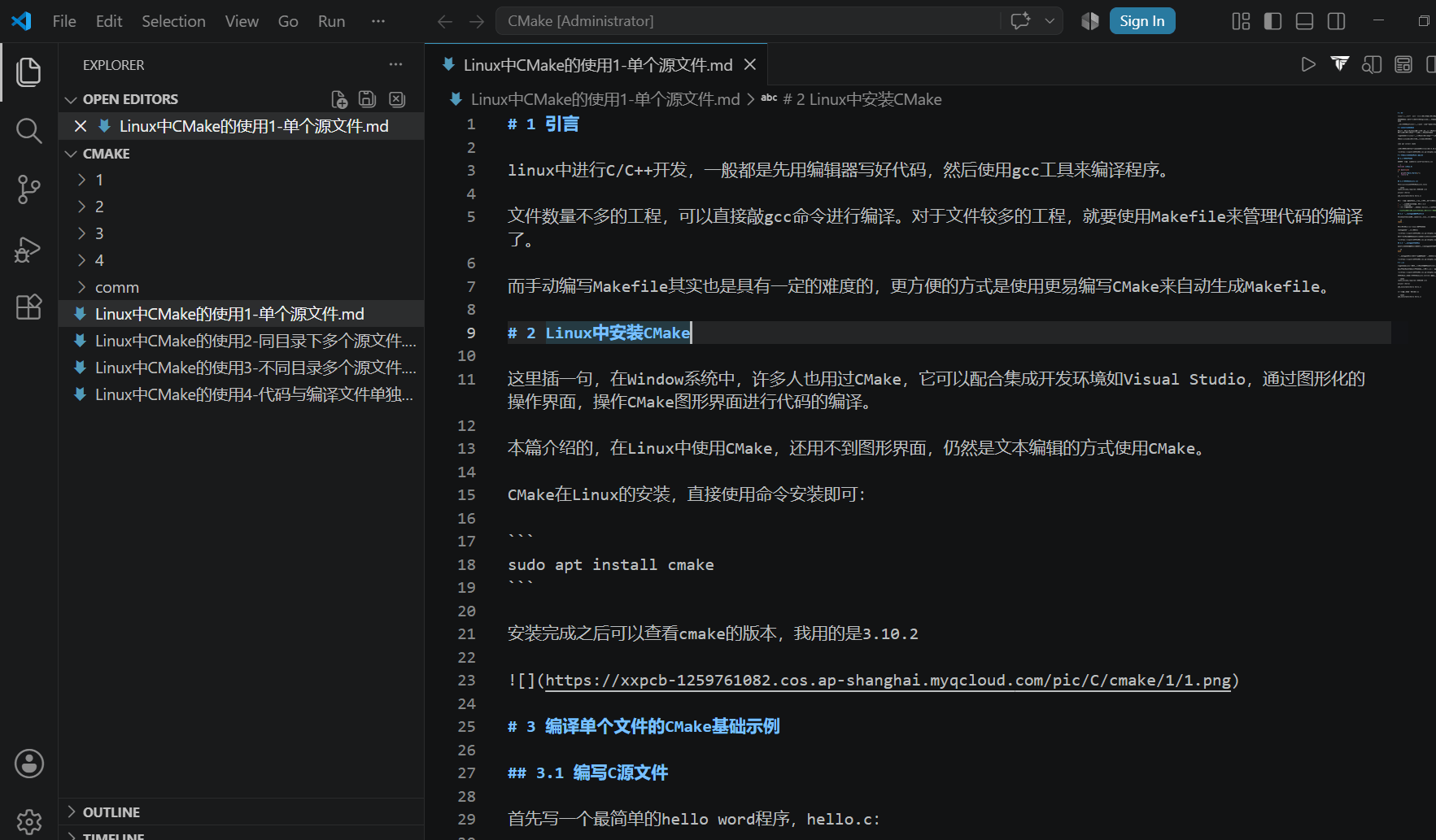Open the Copilot chat icon

pos(1019,21)
